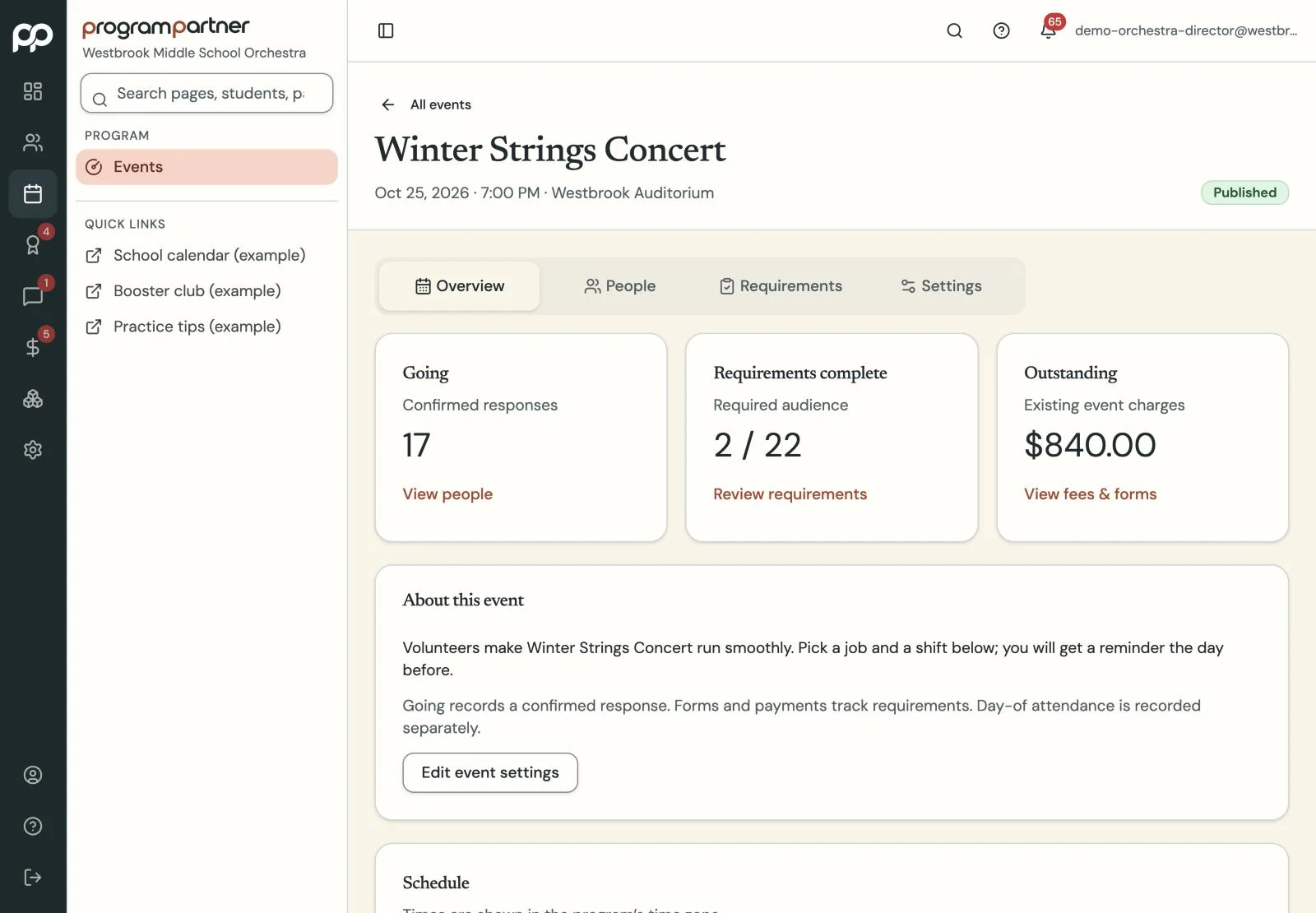The height and width of the screenshot is (913, 1316).
Task: Click the 2 / 22 requirements count
Action: (x=757, y=445)
